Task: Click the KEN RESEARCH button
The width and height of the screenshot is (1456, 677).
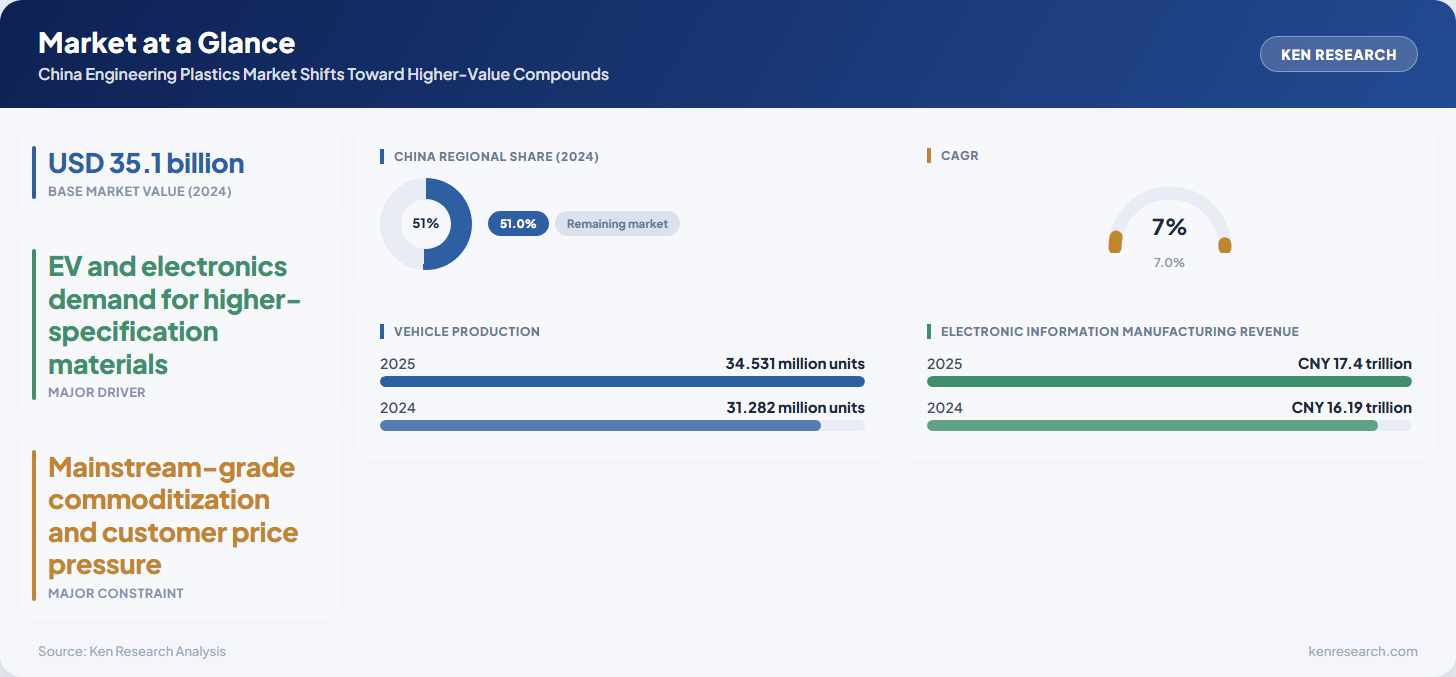Action: click(x=1338, y=54)
